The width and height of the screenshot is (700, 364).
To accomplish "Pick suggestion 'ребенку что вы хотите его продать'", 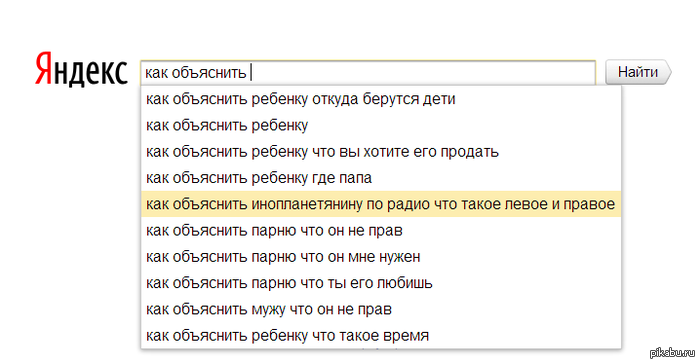I will (x=381, y=152).
